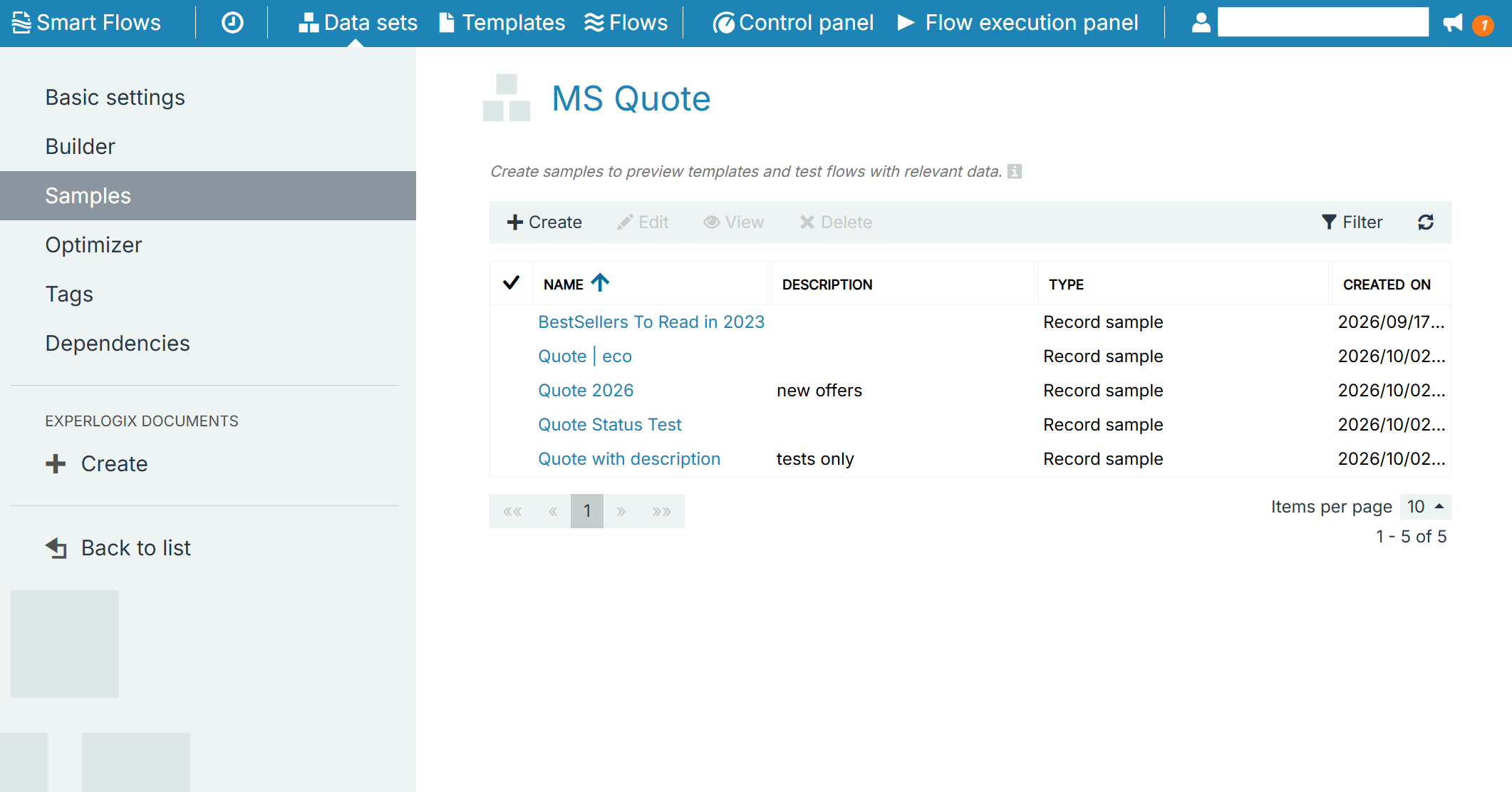1512x792 pixels.
Task: Toggle the select-all checkmark
Action: pos(511,283)
